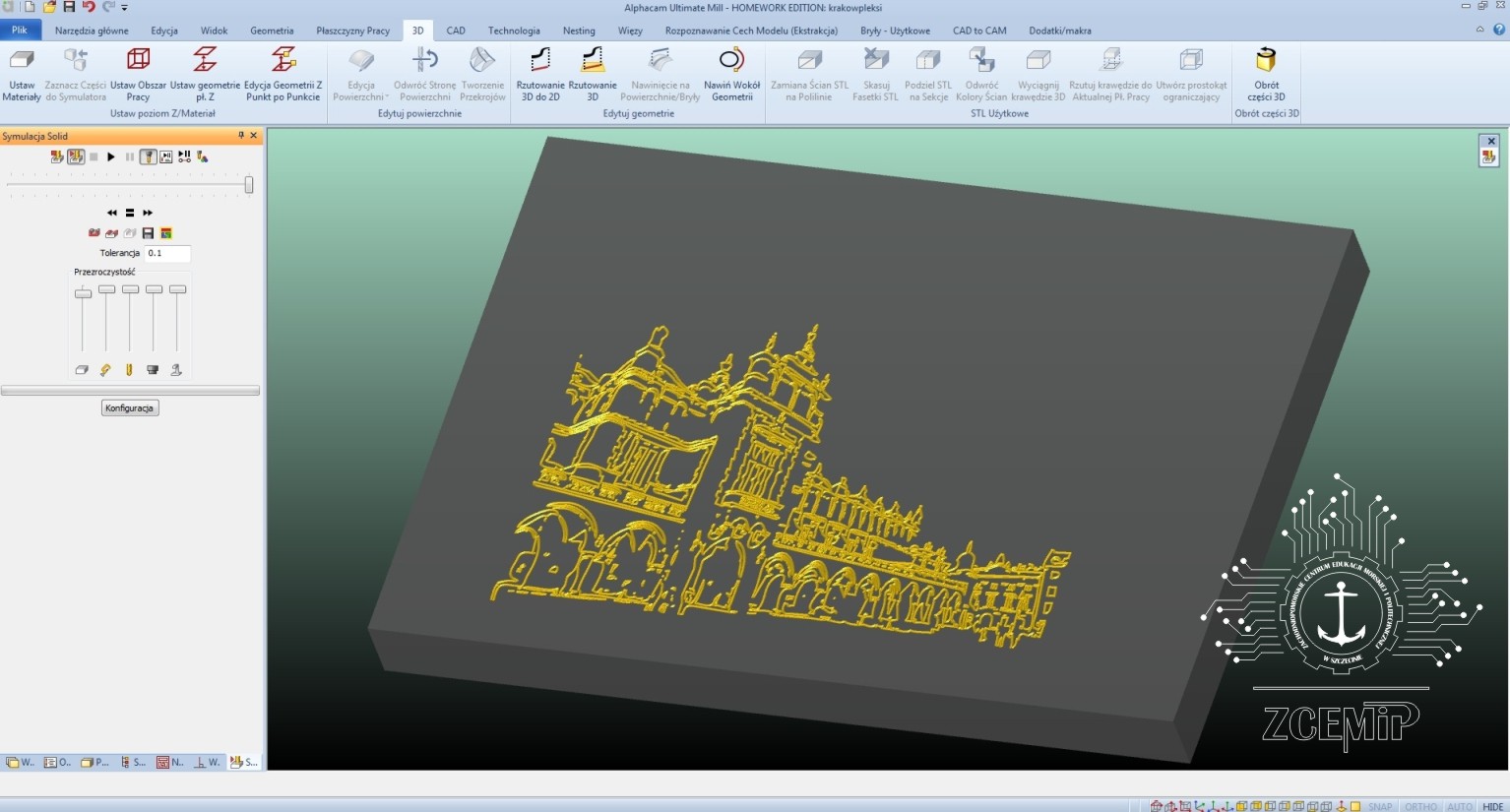Click Zamiana Ścian STL na Polilinie

tap(809, 75)
